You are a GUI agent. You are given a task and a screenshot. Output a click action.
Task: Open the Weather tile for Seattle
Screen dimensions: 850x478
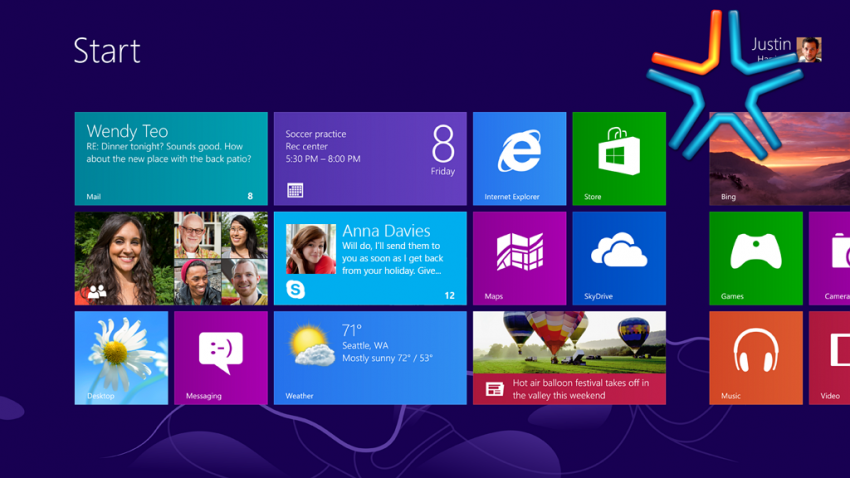pyautogui.click(x=370, y=358)
